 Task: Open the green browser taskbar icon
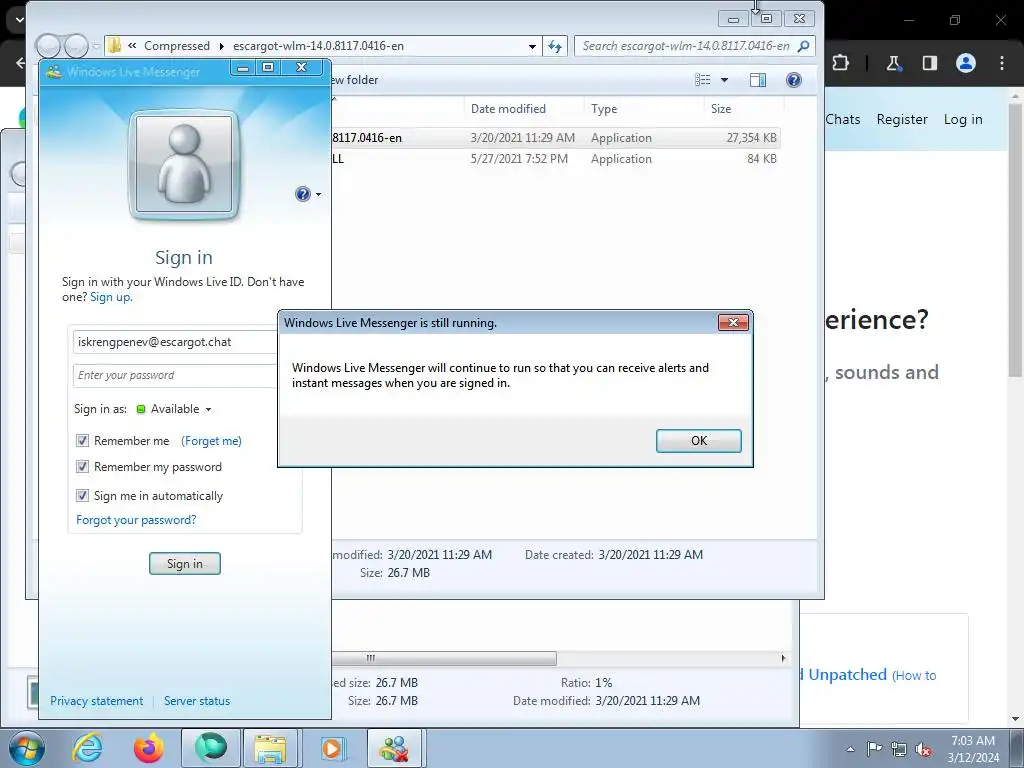click(x=210, y=748)
